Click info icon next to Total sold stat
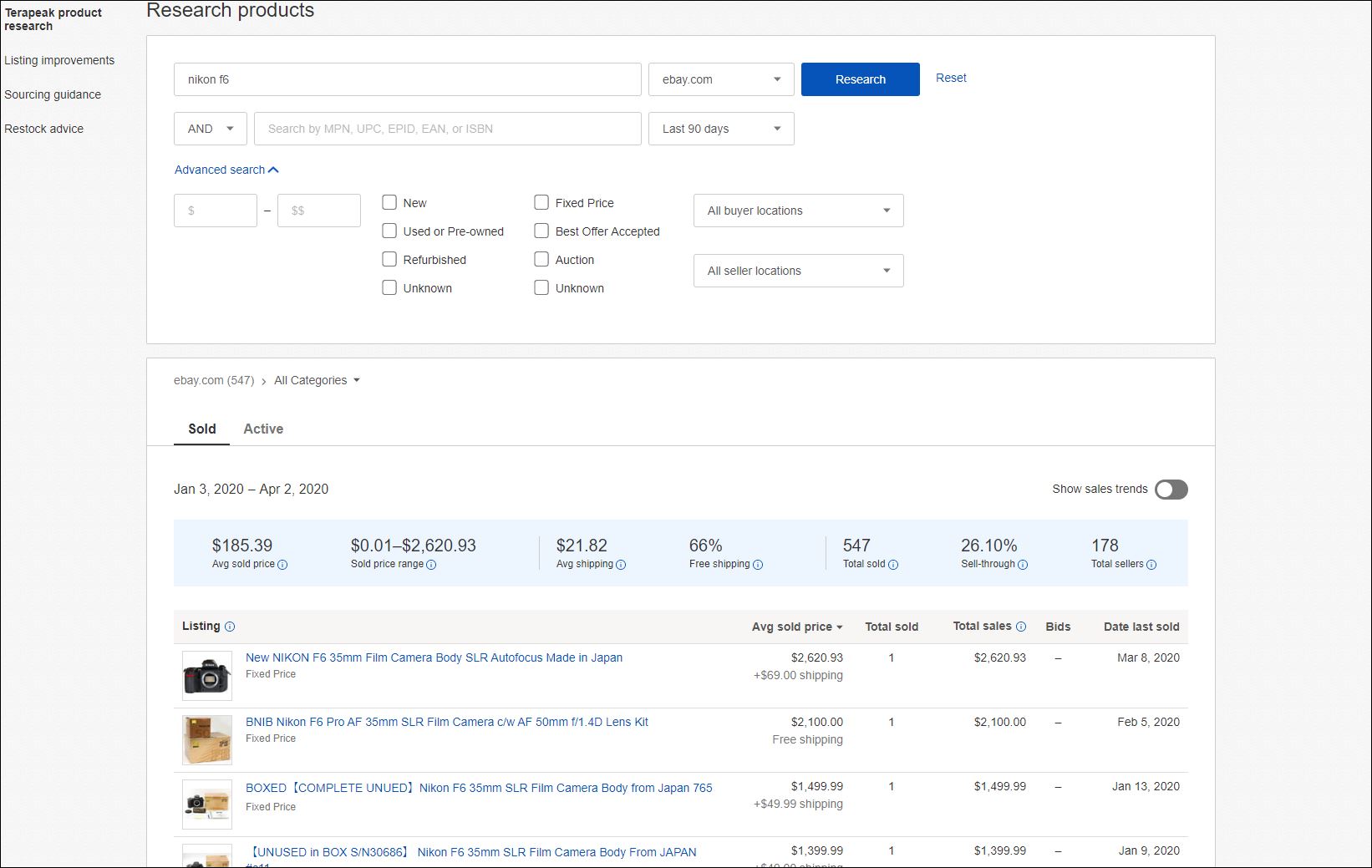The height and width of the screenshot is (868, 1372). [x=893, y=565]
